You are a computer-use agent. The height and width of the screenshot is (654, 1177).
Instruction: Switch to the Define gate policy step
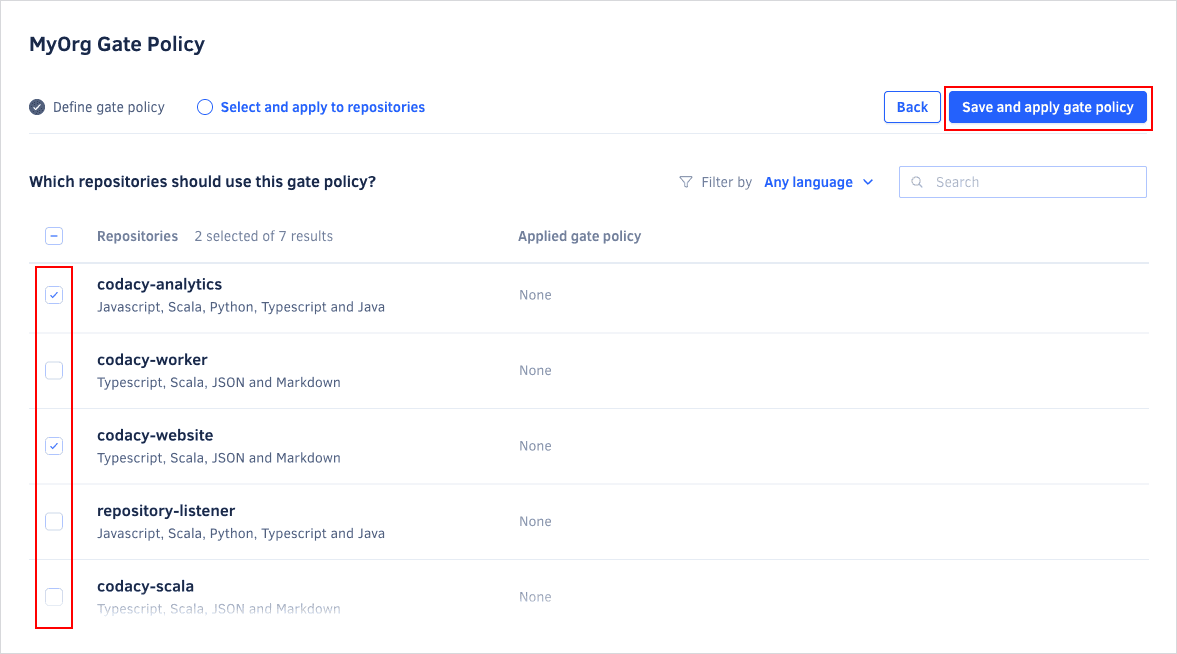pos(105,107)
